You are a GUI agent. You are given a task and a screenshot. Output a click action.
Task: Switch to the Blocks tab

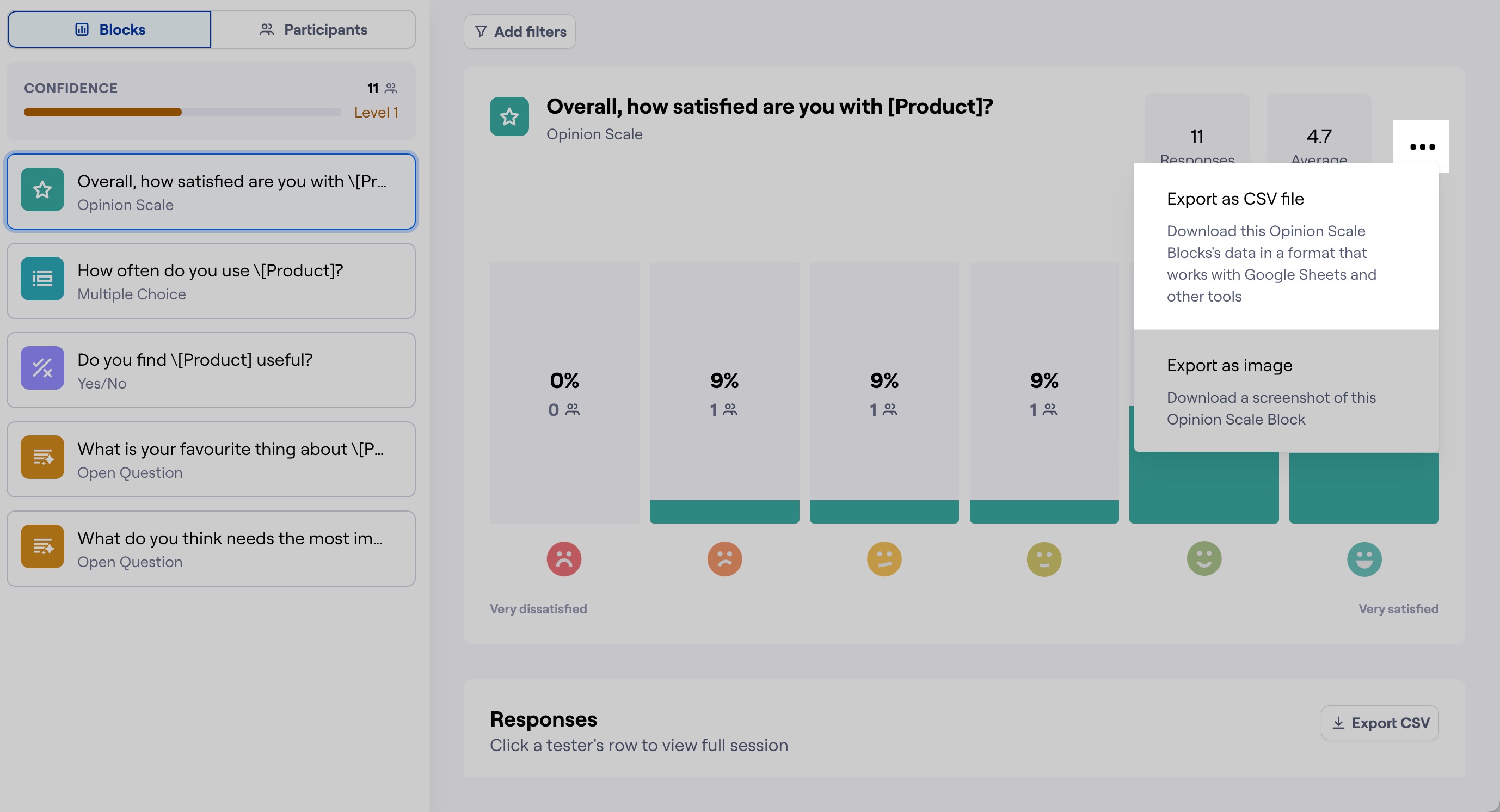109,30
